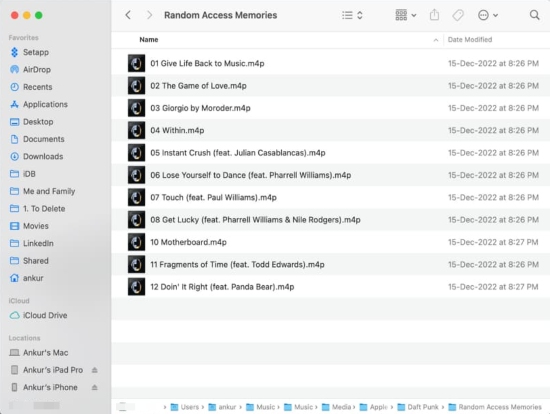The height and width of the screenshot is (414, 550).
Task: Select 02 The Game of Love.m4p
Action: click(x=331, y=86)
